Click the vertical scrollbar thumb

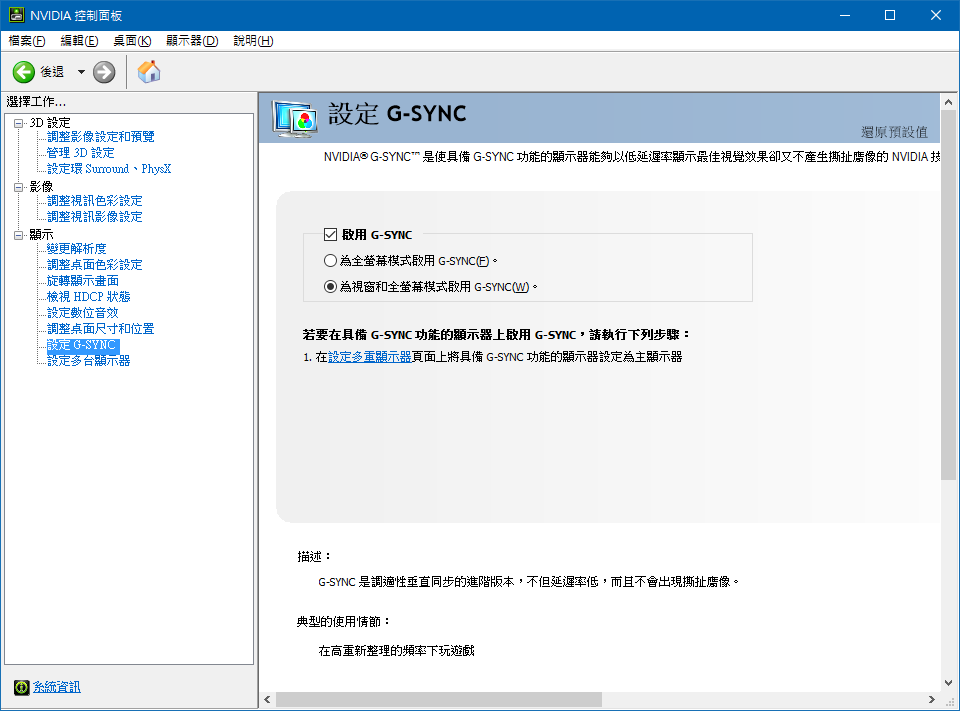pos(948,295)
